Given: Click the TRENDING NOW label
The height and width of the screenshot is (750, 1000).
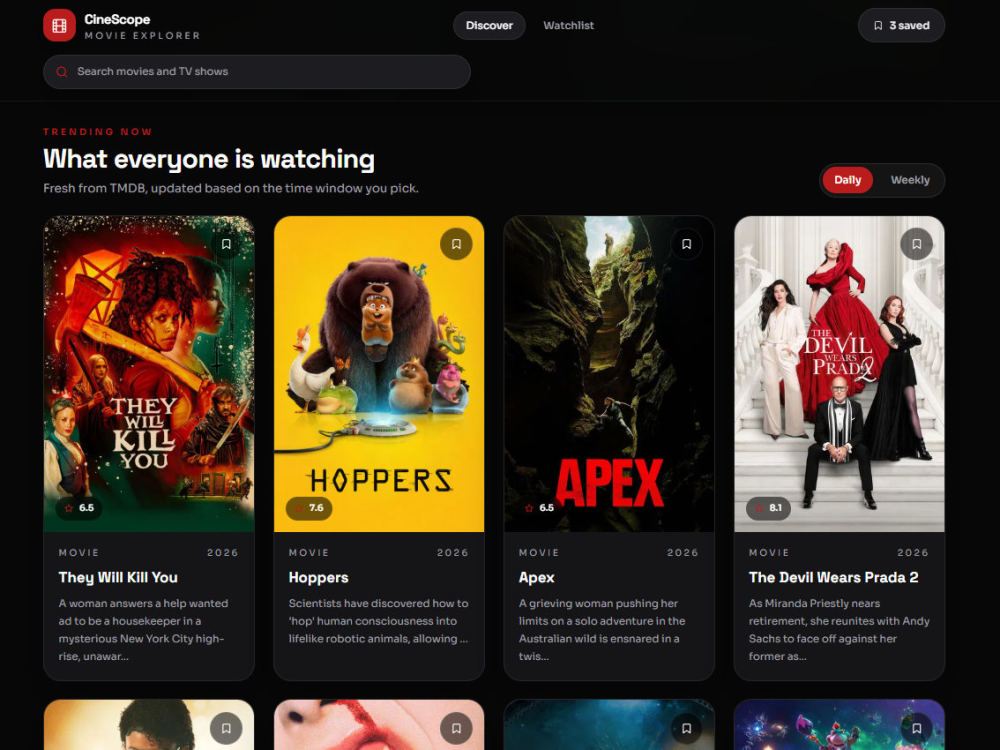Looking at the screenshot, I should 98,132.
